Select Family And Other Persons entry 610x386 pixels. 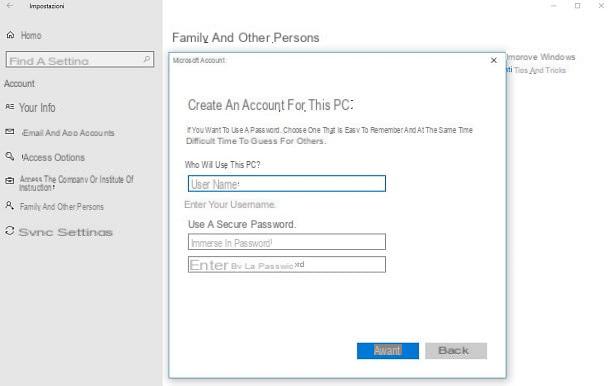click(62, 207)
